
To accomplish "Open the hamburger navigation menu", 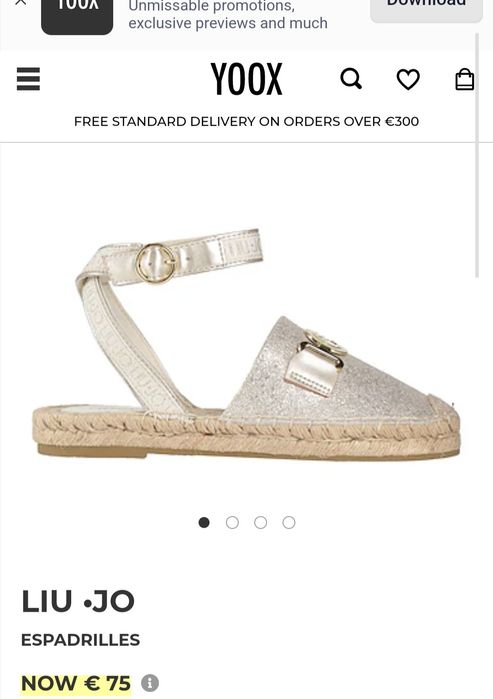I will pyautogui.click(x=29, y=79).
